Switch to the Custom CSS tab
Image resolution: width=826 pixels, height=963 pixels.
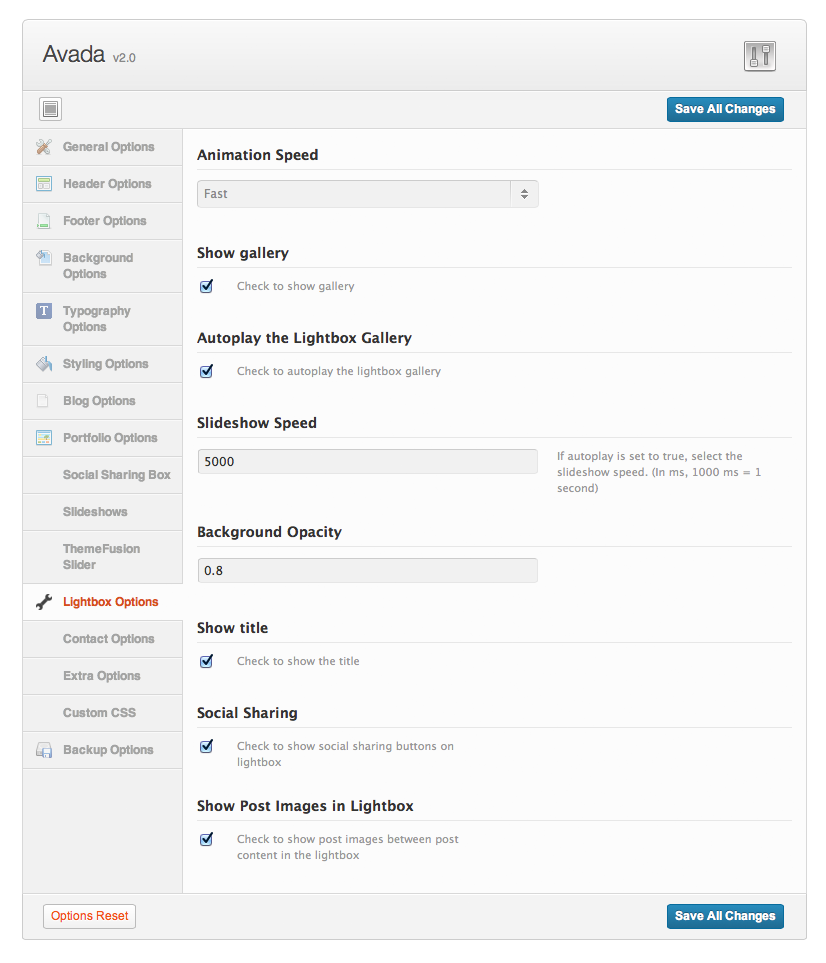click(99, 713)
